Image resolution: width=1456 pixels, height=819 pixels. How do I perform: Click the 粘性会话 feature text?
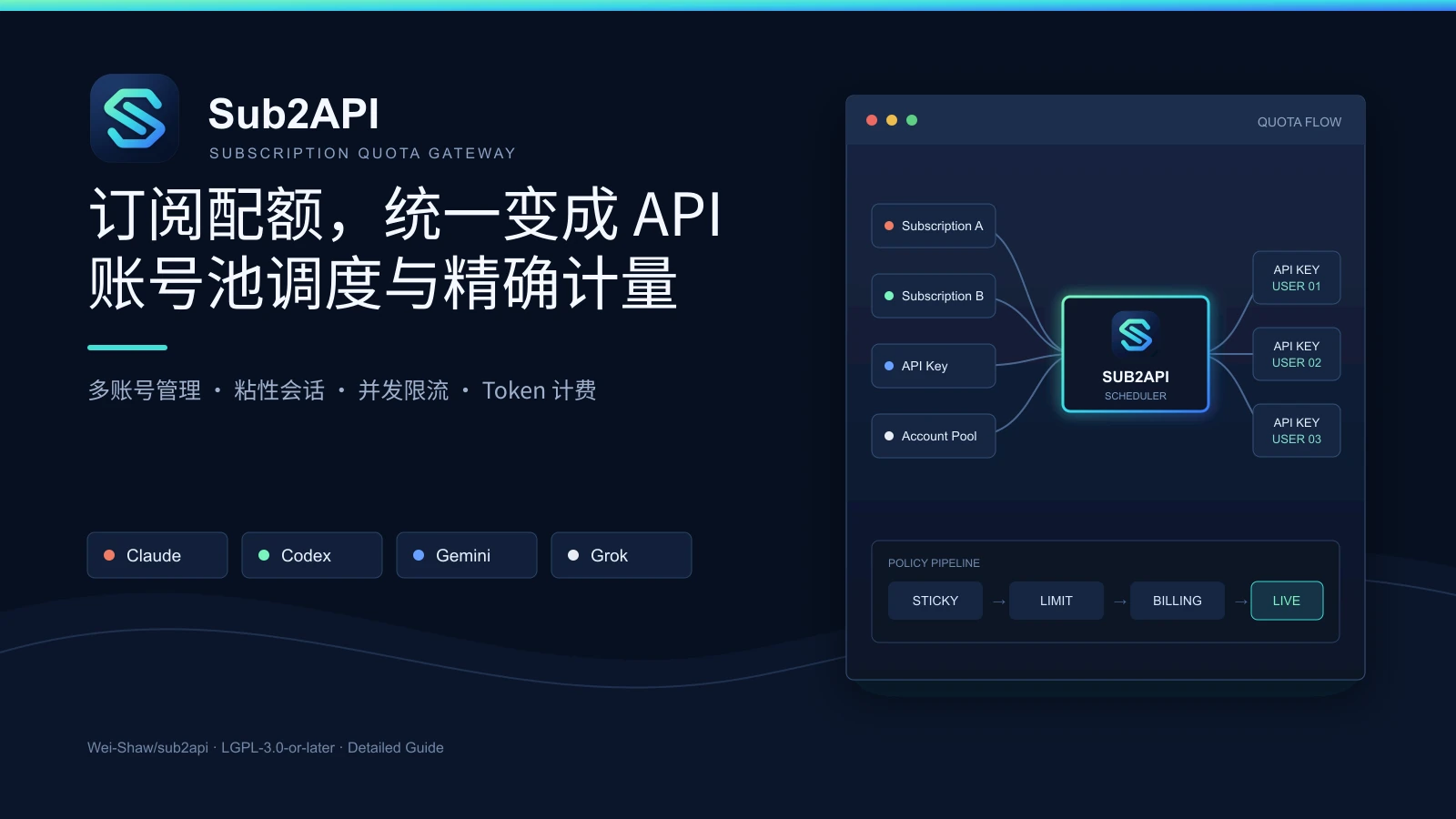click(278, 390)
